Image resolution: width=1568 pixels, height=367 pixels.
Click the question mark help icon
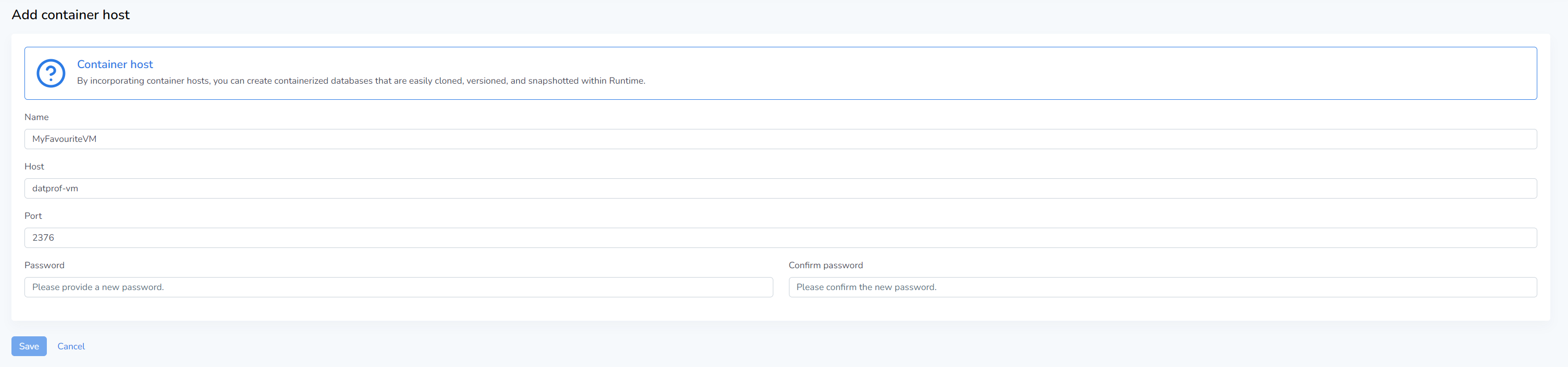tap(50, 73)
